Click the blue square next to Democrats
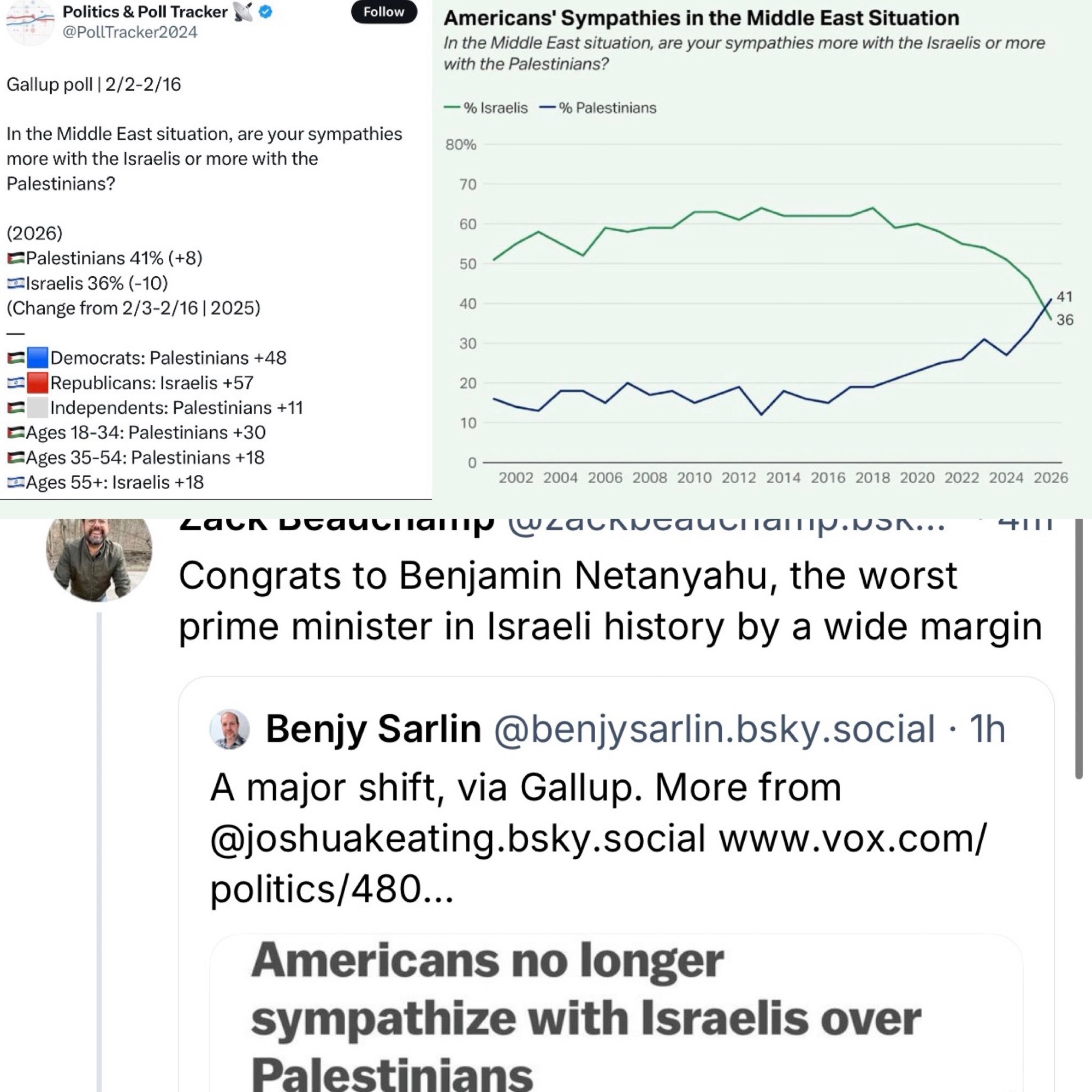 coord(37,358)
